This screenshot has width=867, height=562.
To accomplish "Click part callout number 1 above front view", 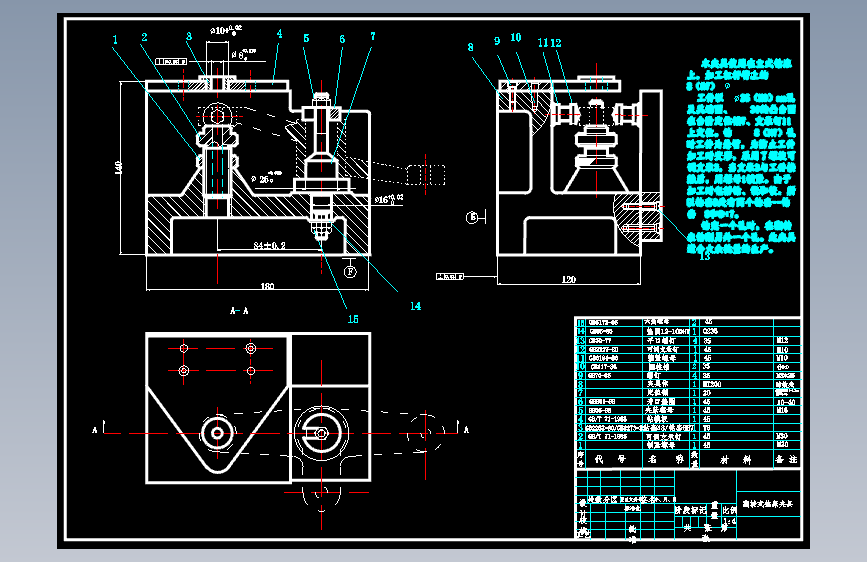I will click(x=115, y=40).
